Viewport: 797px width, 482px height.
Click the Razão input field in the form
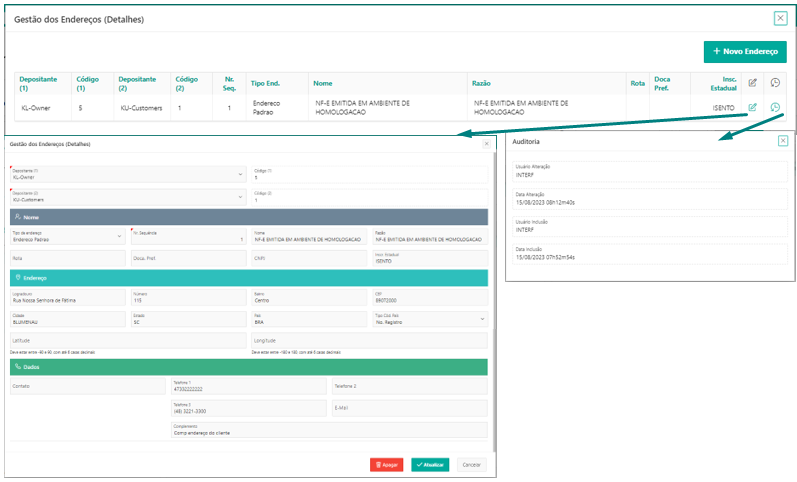[430, 236]
